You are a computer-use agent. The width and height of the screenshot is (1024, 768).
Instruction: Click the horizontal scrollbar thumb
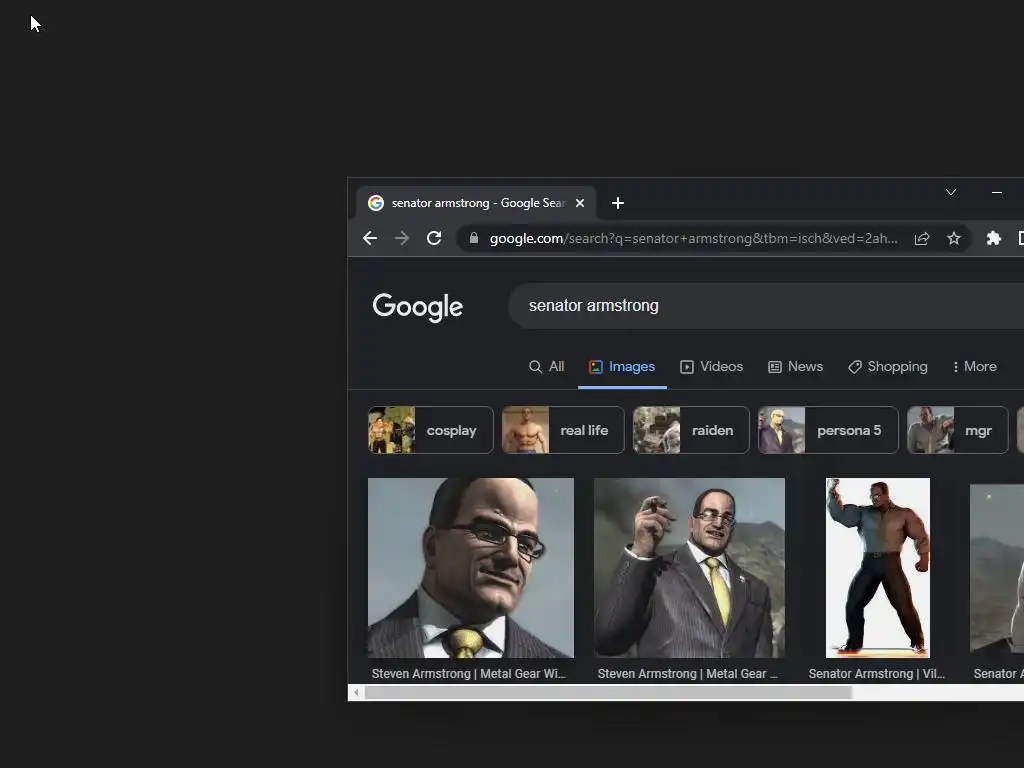[608, 692]
